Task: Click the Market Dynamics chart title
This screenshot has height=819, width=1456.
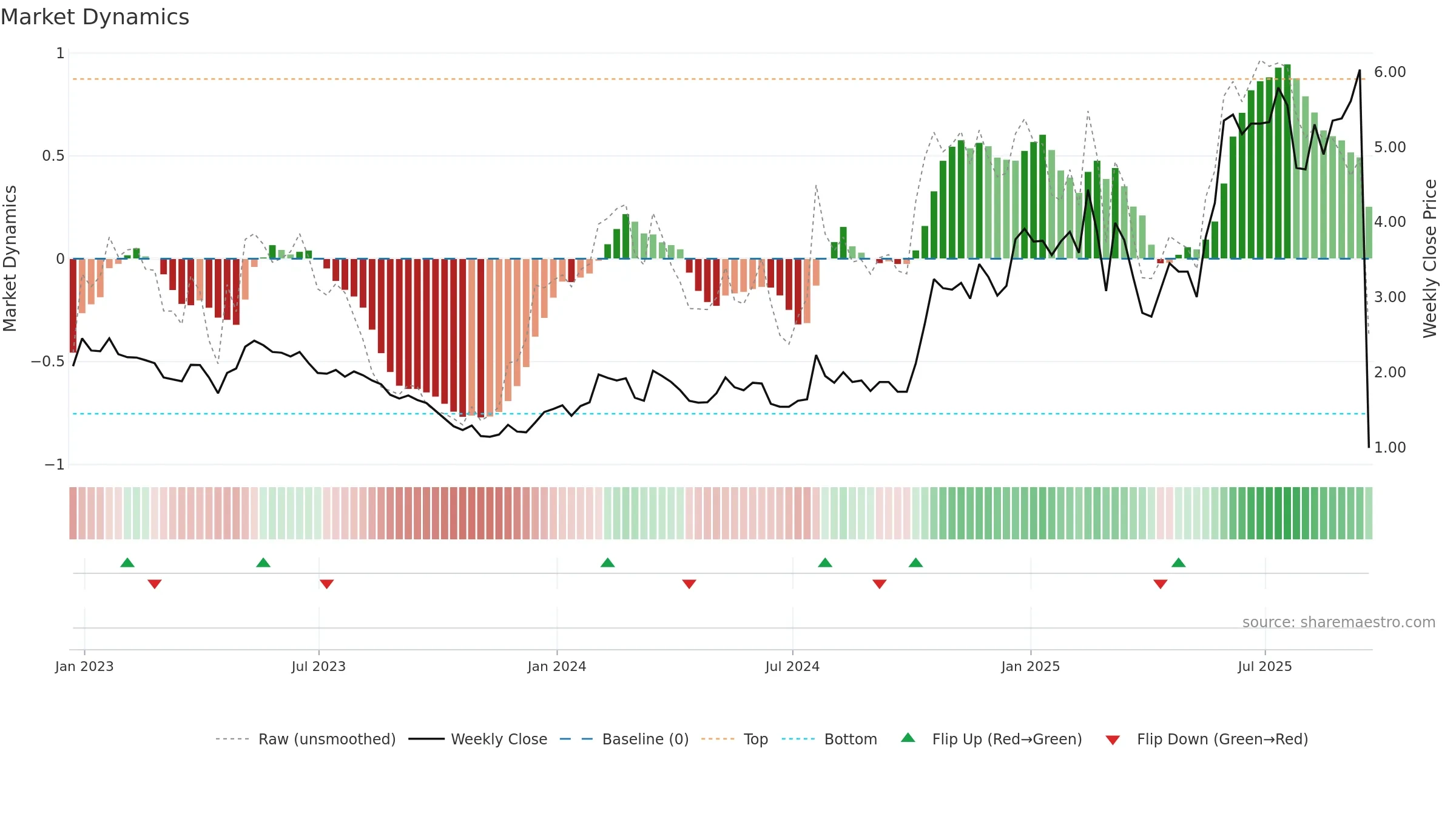Action: [95, 17]
